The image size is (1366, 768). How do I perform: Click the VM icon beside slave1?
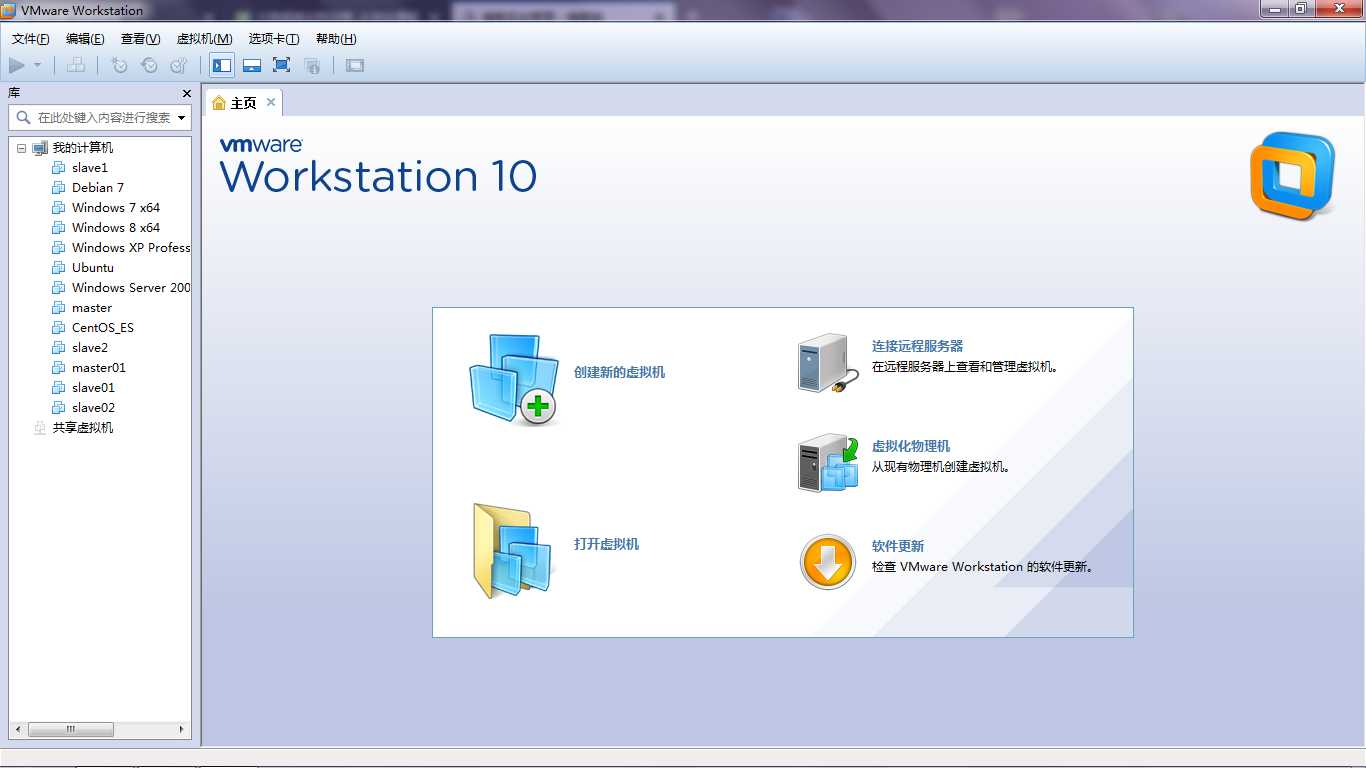[x=58, y=168]
